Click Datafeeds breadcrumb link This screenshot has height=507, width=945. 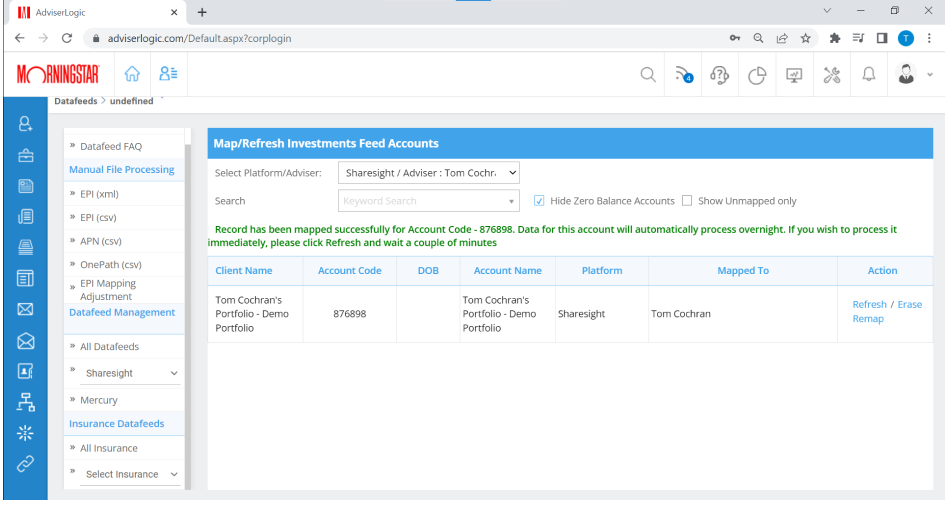tap(75, 101)
